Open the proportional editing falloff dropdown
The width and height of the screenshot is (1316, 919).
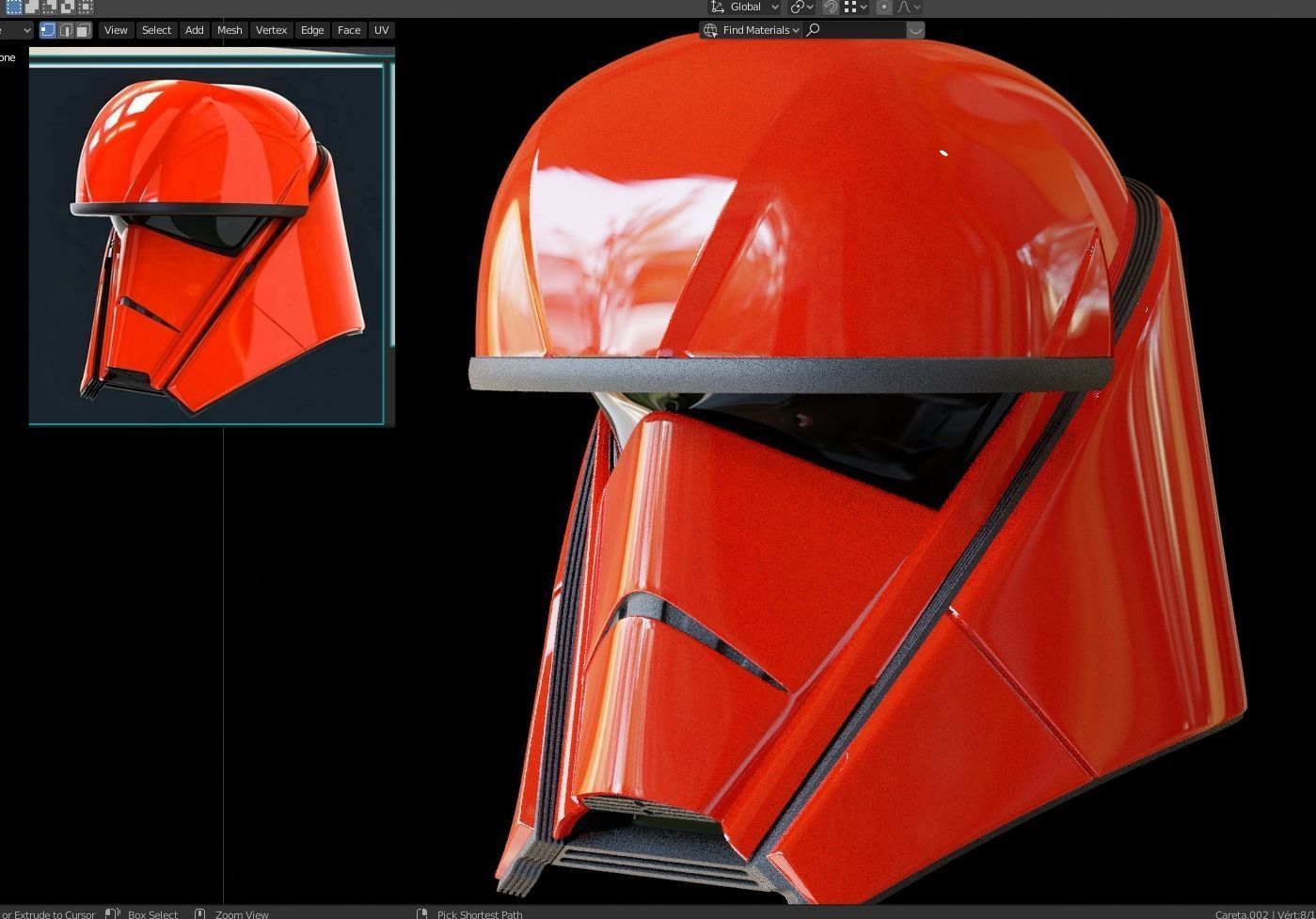pos(908,7)
